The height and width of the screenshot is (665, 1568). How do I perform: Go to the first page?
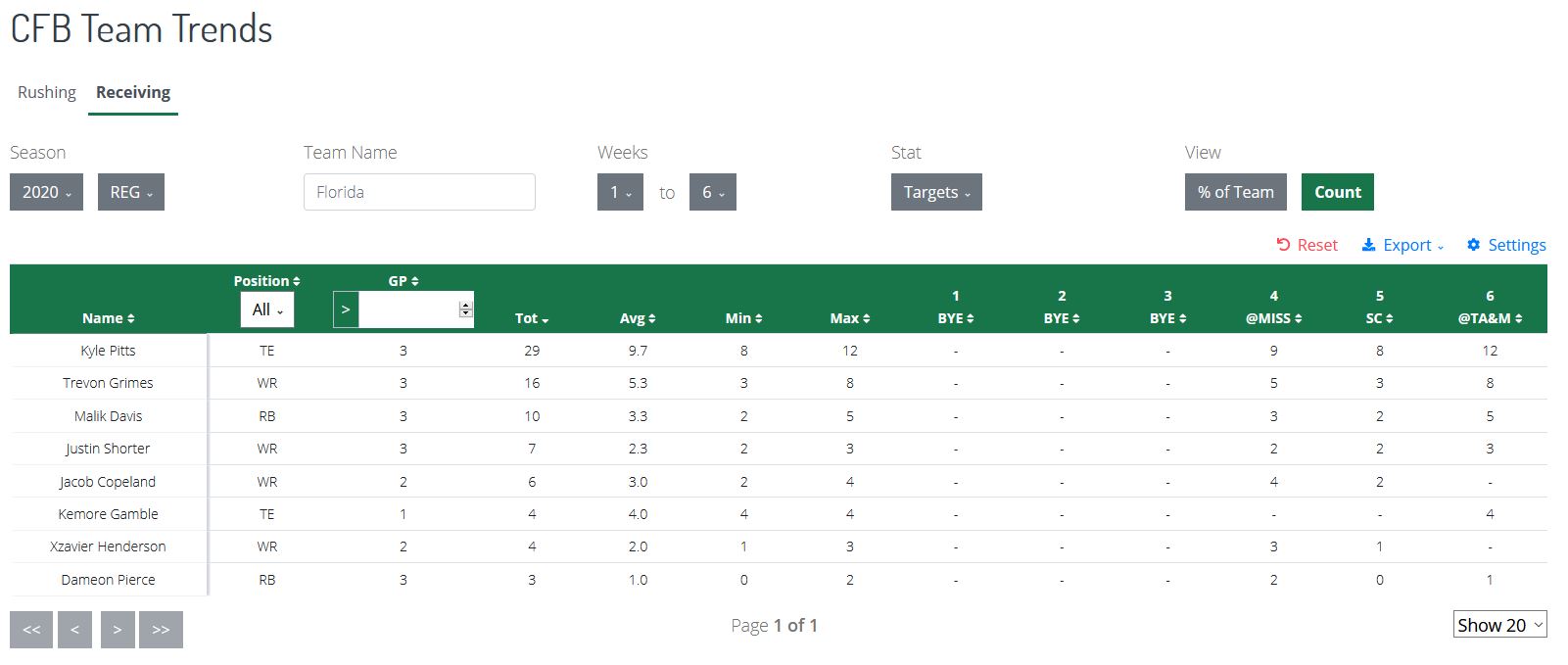click(x=31, y=630)
